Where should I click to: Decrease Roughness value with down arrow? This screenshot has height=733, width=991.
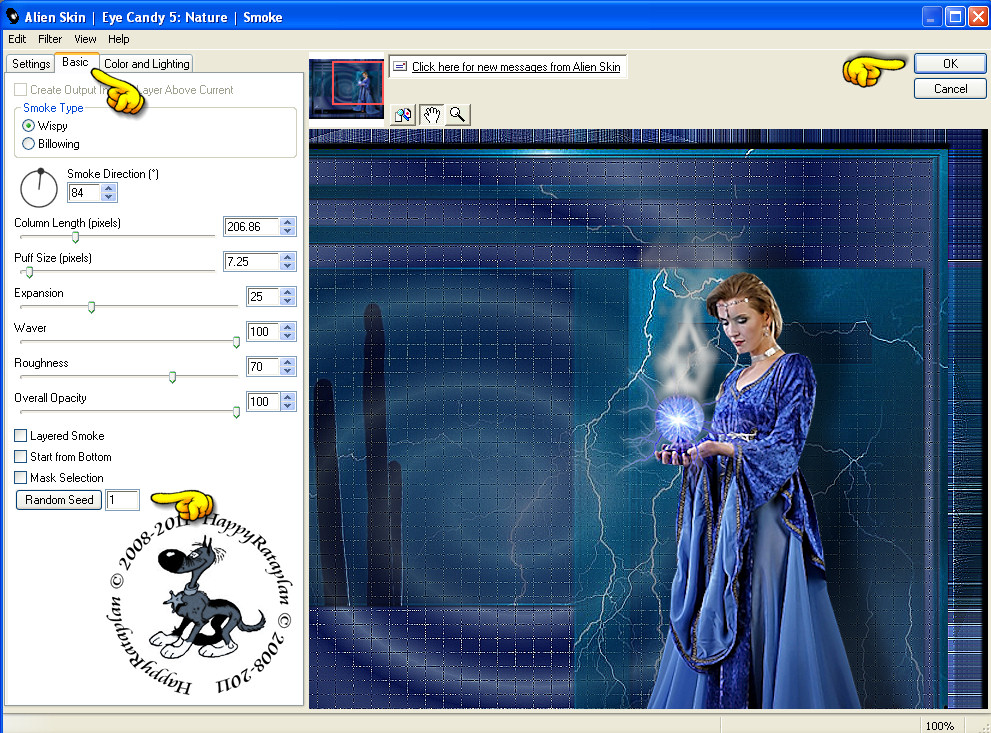pos(288,370)
